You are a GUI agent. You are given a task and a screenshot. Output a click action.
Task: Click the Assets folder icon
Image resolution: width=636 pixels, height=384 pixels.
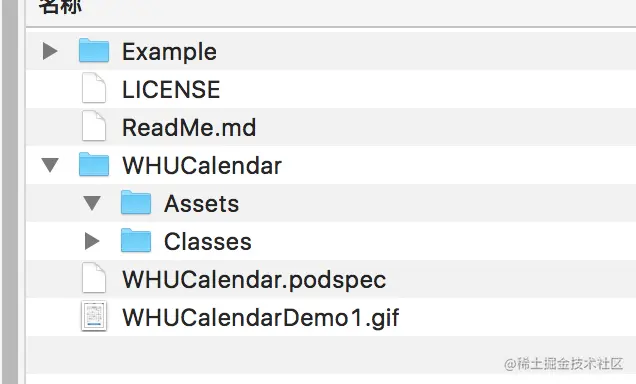coord(136,202)
